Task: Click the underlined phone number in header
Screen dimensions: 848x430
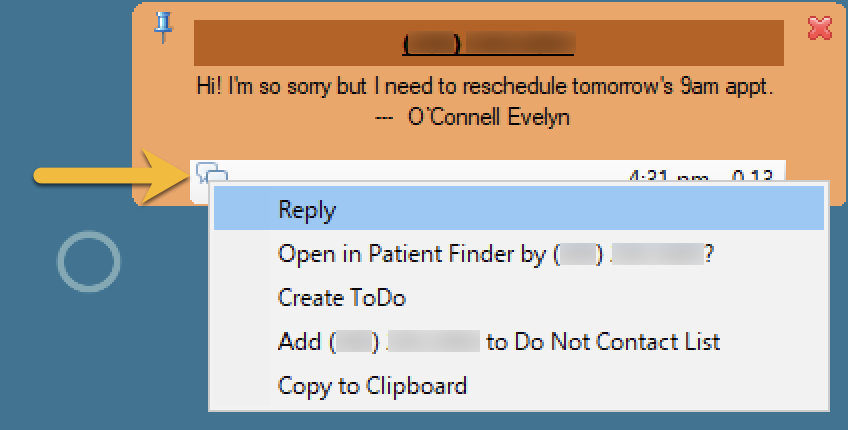Action: [489, 45]
